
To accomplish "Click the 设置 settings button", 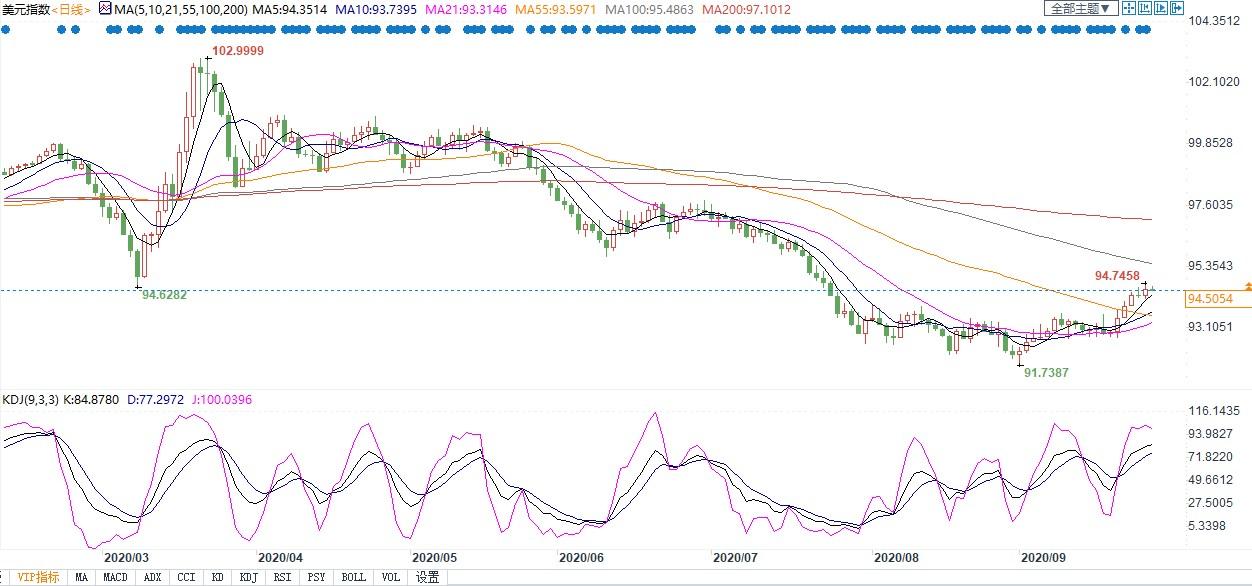I will 428,577.
